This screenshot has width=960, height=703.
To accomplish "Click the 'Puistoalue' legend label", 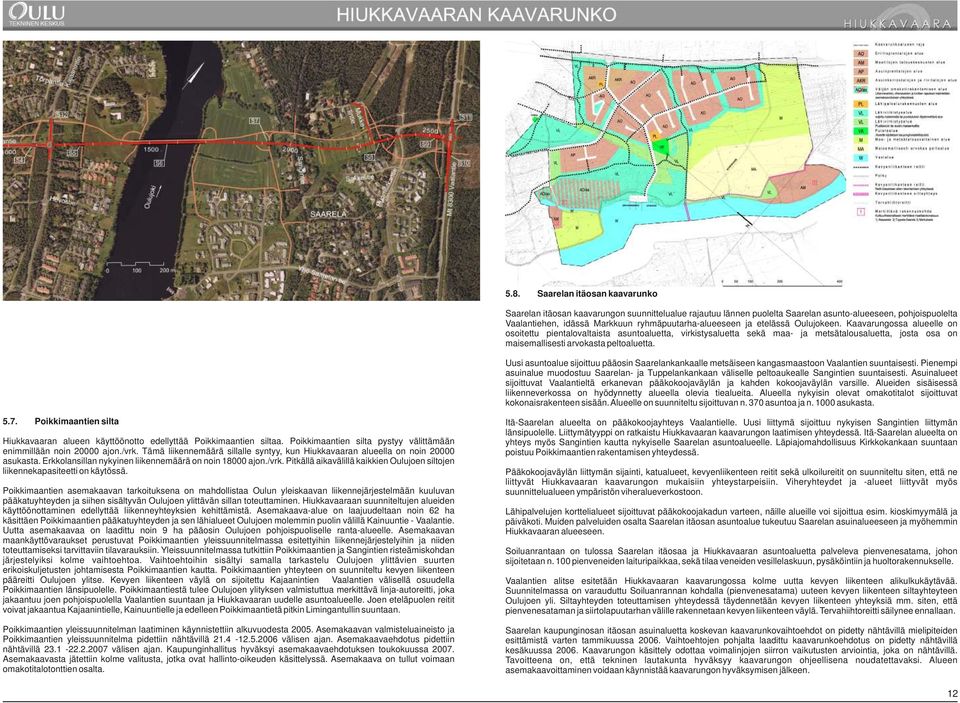I will [887, 130].
